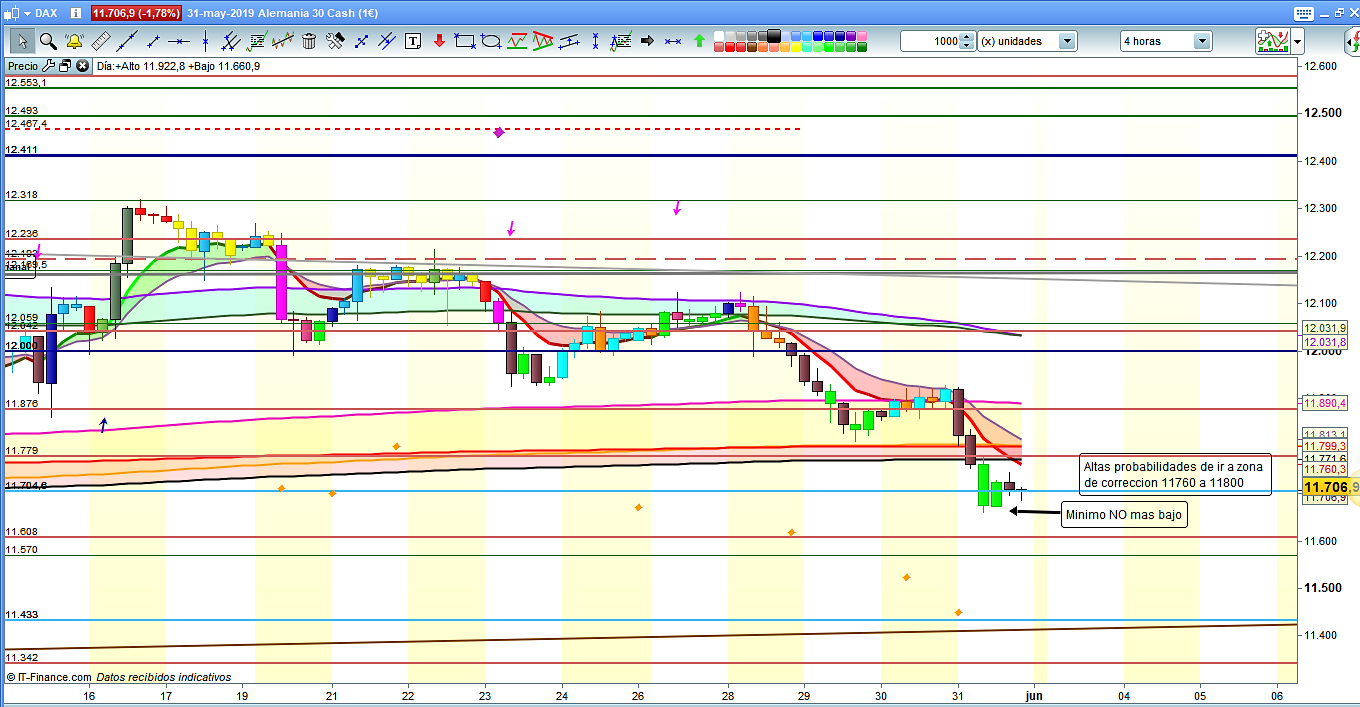Choose the ellipse drawing tool

(x=490, y=41)
